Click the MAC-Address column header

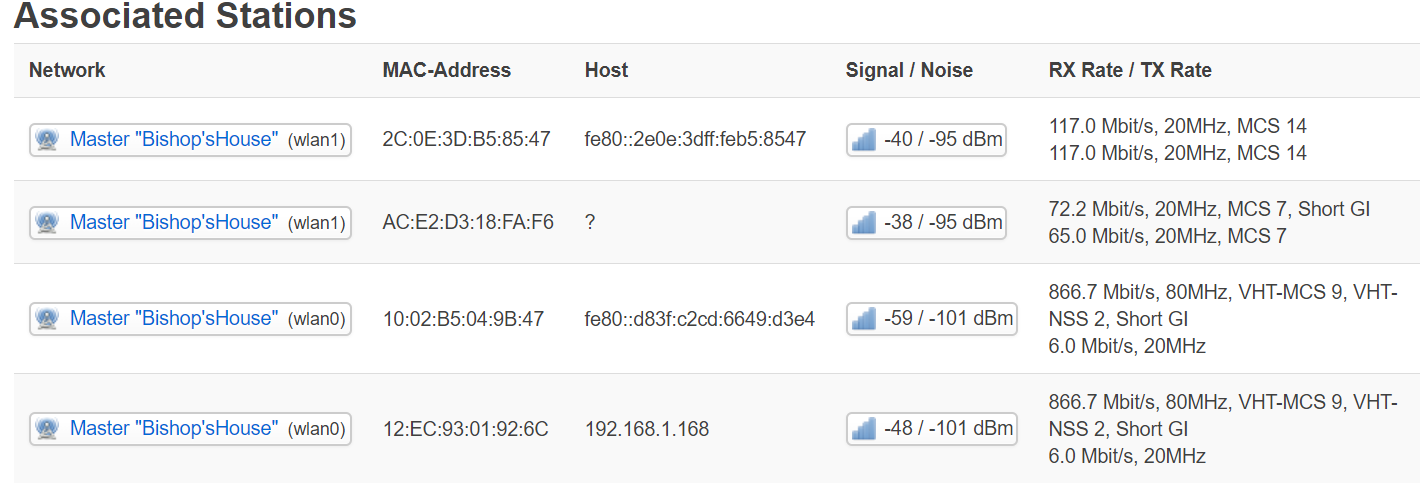(446, 70)
